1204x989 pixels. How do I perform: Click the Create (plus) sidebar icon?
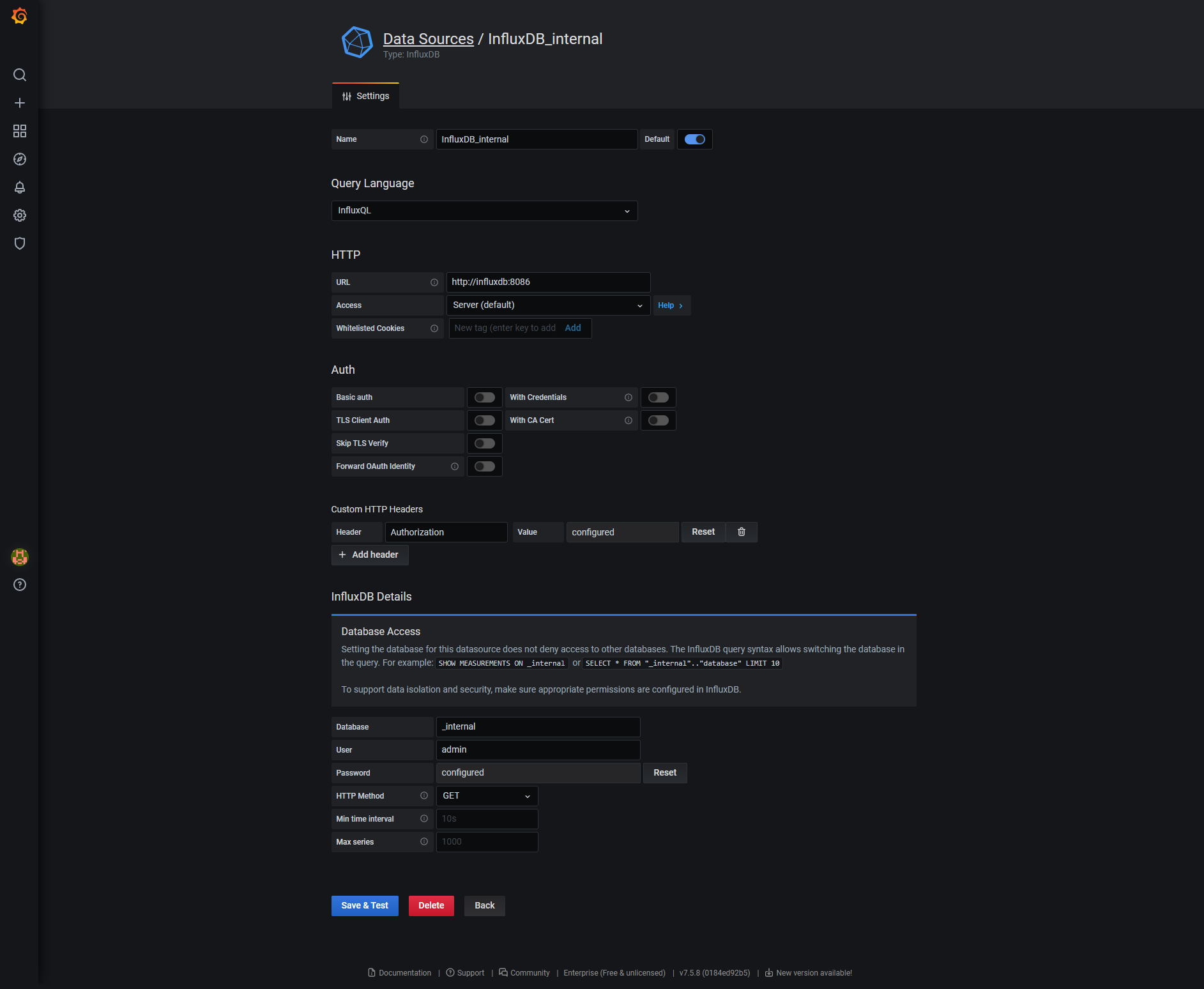click(19, 103)
